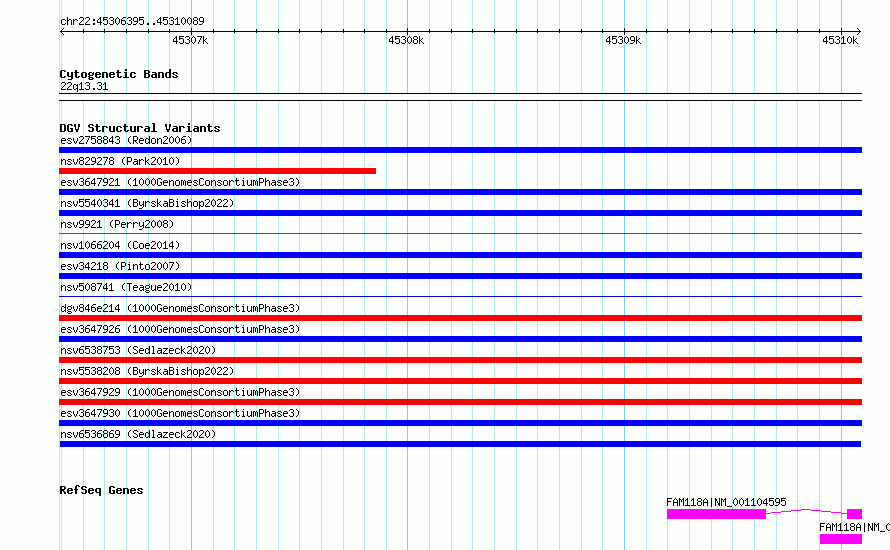Viewport: 890px width, 550px height.
Task: Click the blue bar for esv3647926
Action: click(460, 339)
